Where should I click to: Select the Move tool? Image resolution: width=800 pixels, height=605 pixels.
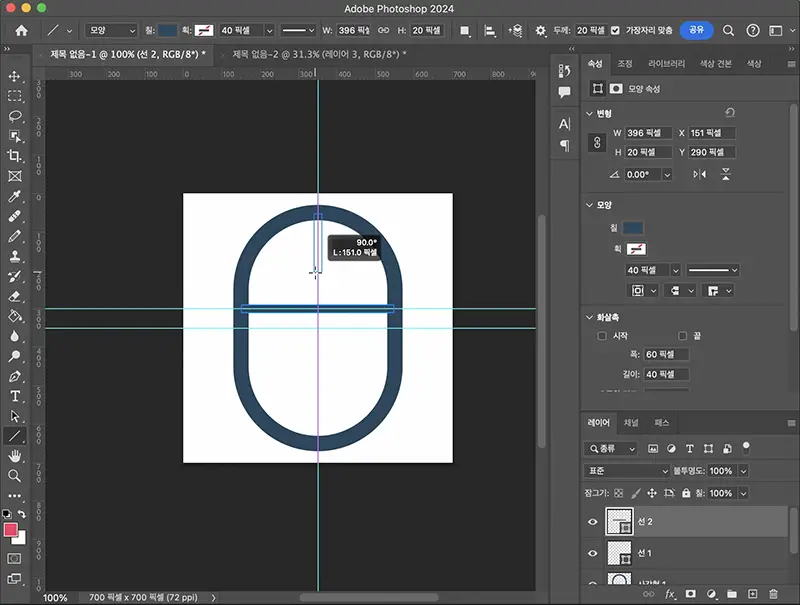tap(14, 77)
